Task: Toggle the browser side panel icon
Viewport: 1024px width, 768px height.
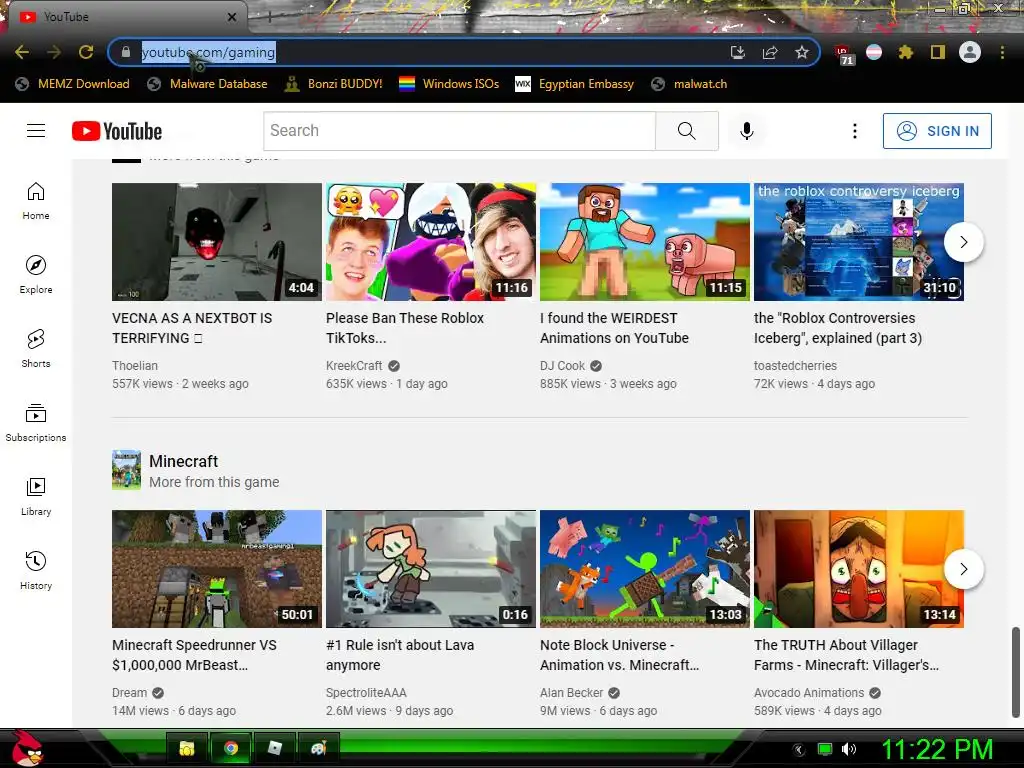Action: 938,52
